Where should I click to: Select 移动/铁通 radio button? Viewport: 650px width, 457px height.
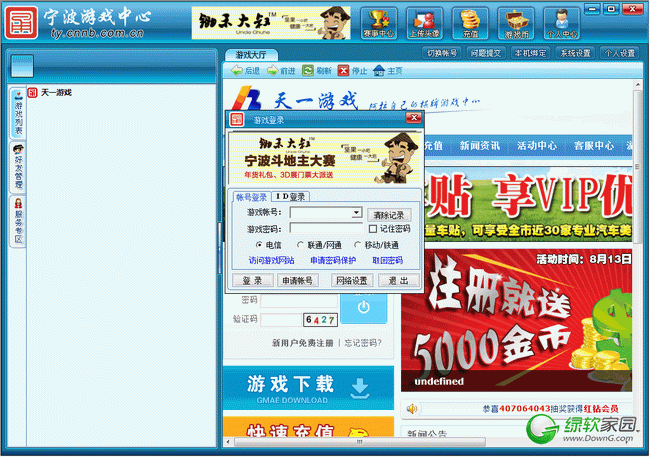pyautogui.click(x=357, y=245)
